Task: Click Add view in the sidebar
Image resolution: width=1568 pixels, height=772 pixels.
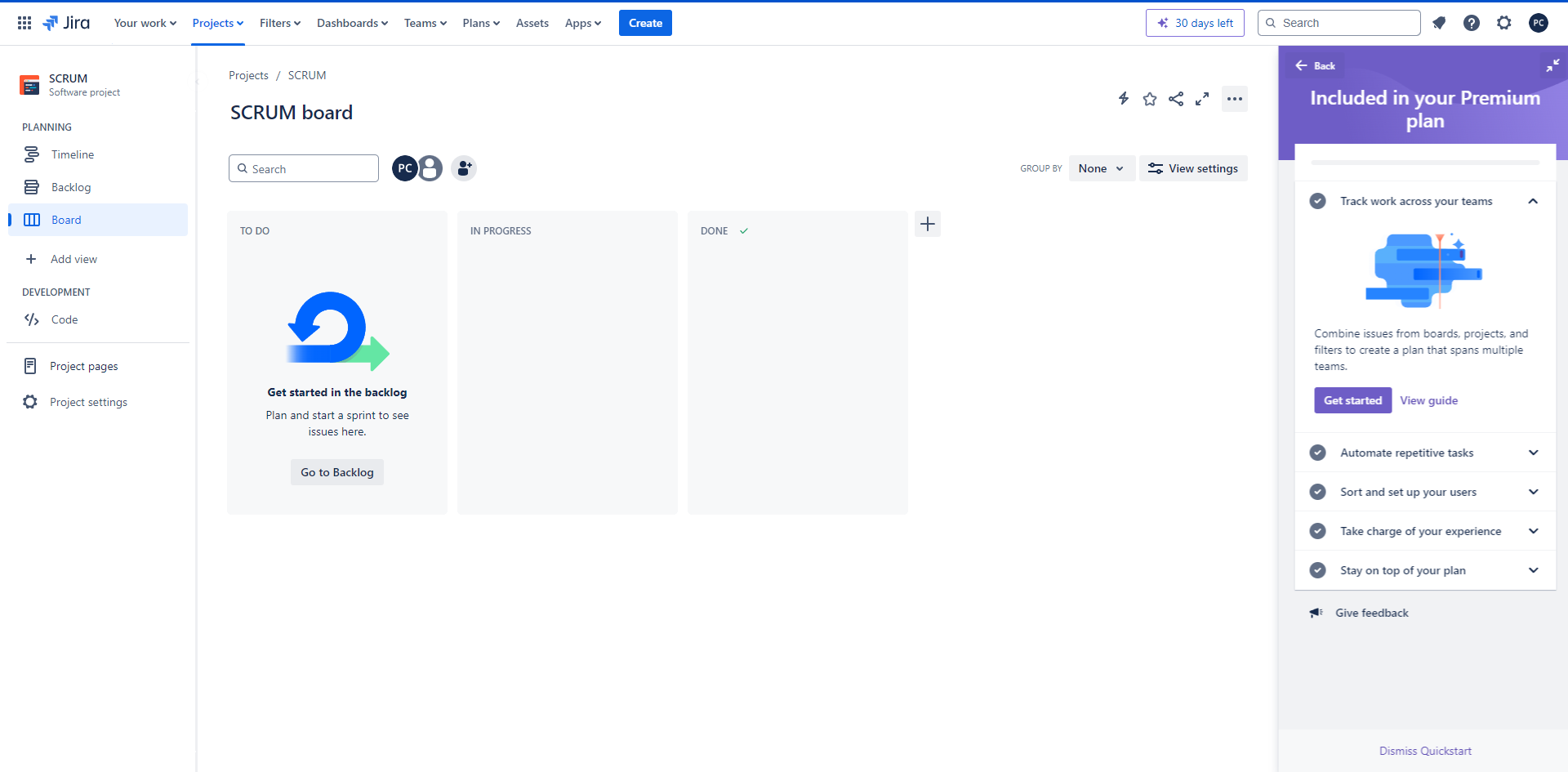Action: [98, 259]
